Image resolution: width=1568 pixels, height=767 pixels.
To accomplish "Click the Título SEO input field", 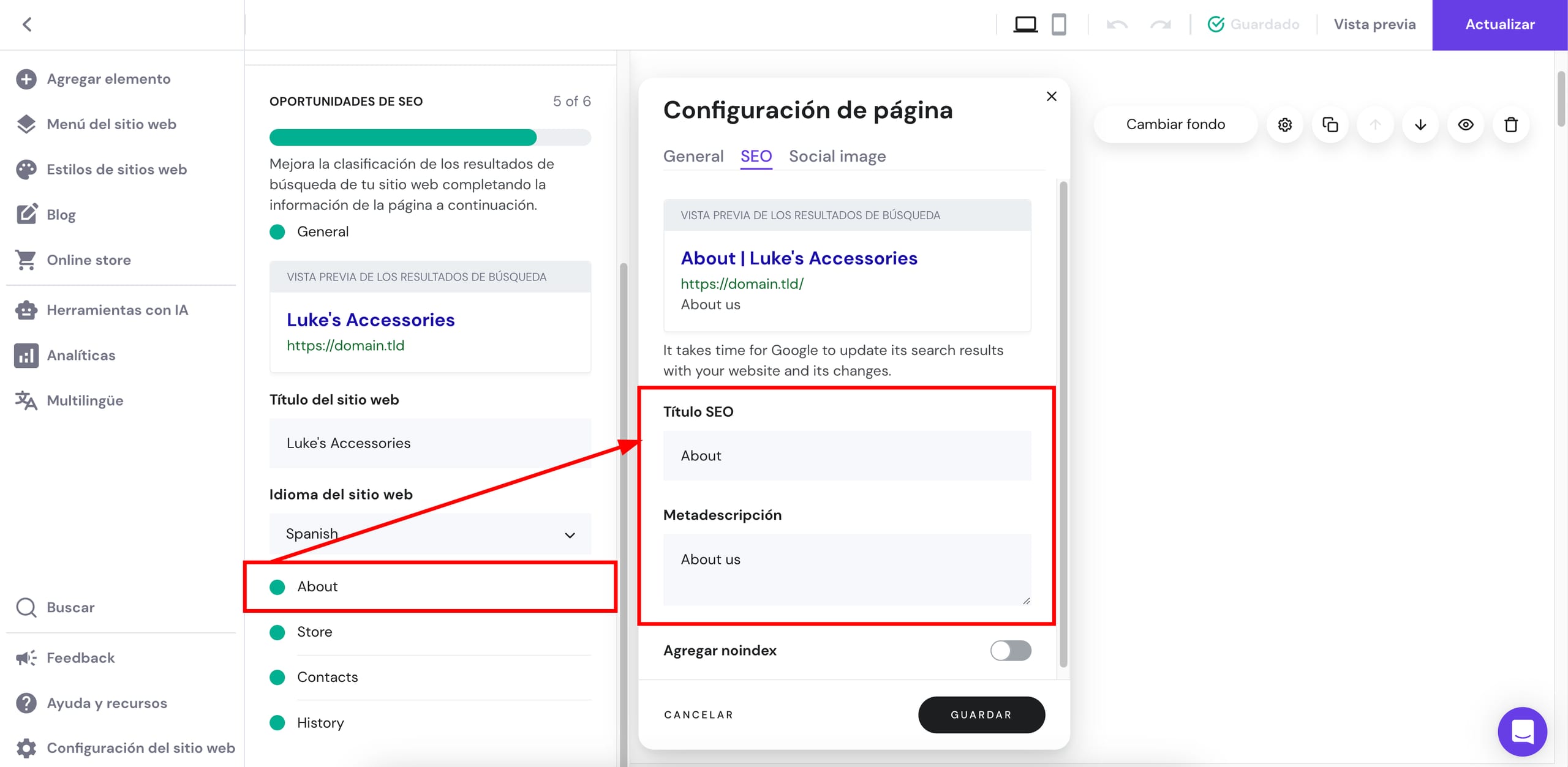I will click(846, 455).
